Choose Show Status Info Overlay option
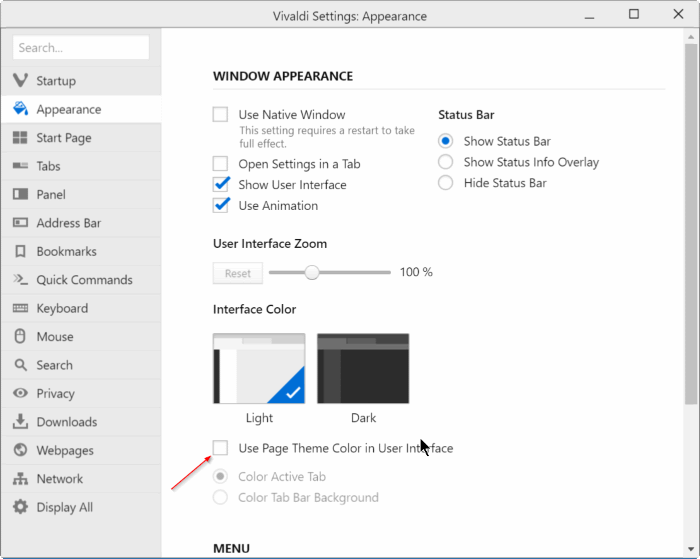Screen dimensions: 700x559 pos(445,162)
